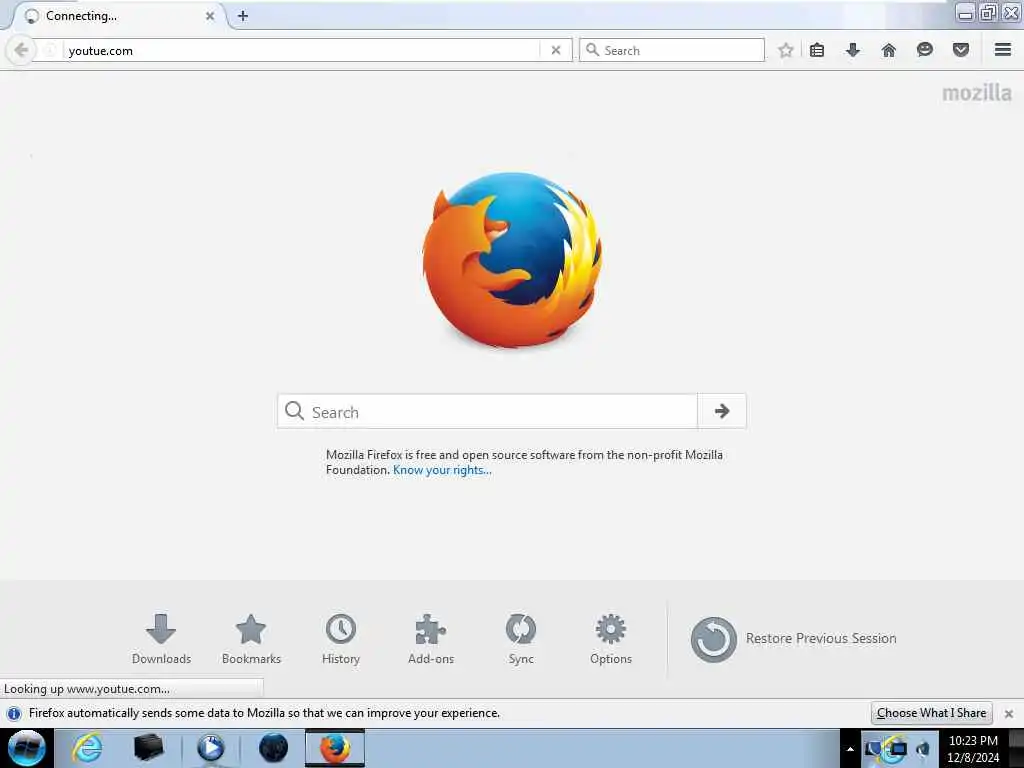Click the Choose What I Share button
This screenshot has width=1024, height=768.
[x=931, y=713]
